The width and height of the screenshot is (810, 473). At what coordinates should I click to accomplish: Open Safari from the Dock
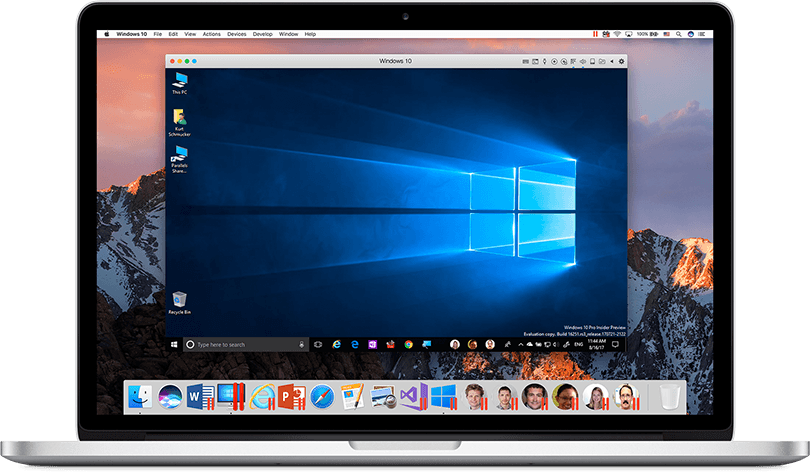322,398
